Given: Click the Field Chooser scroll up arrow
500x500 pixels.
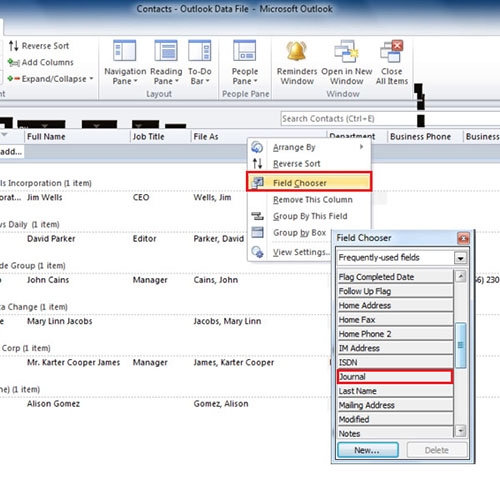Looking at the screenshot, I should 460,276.
